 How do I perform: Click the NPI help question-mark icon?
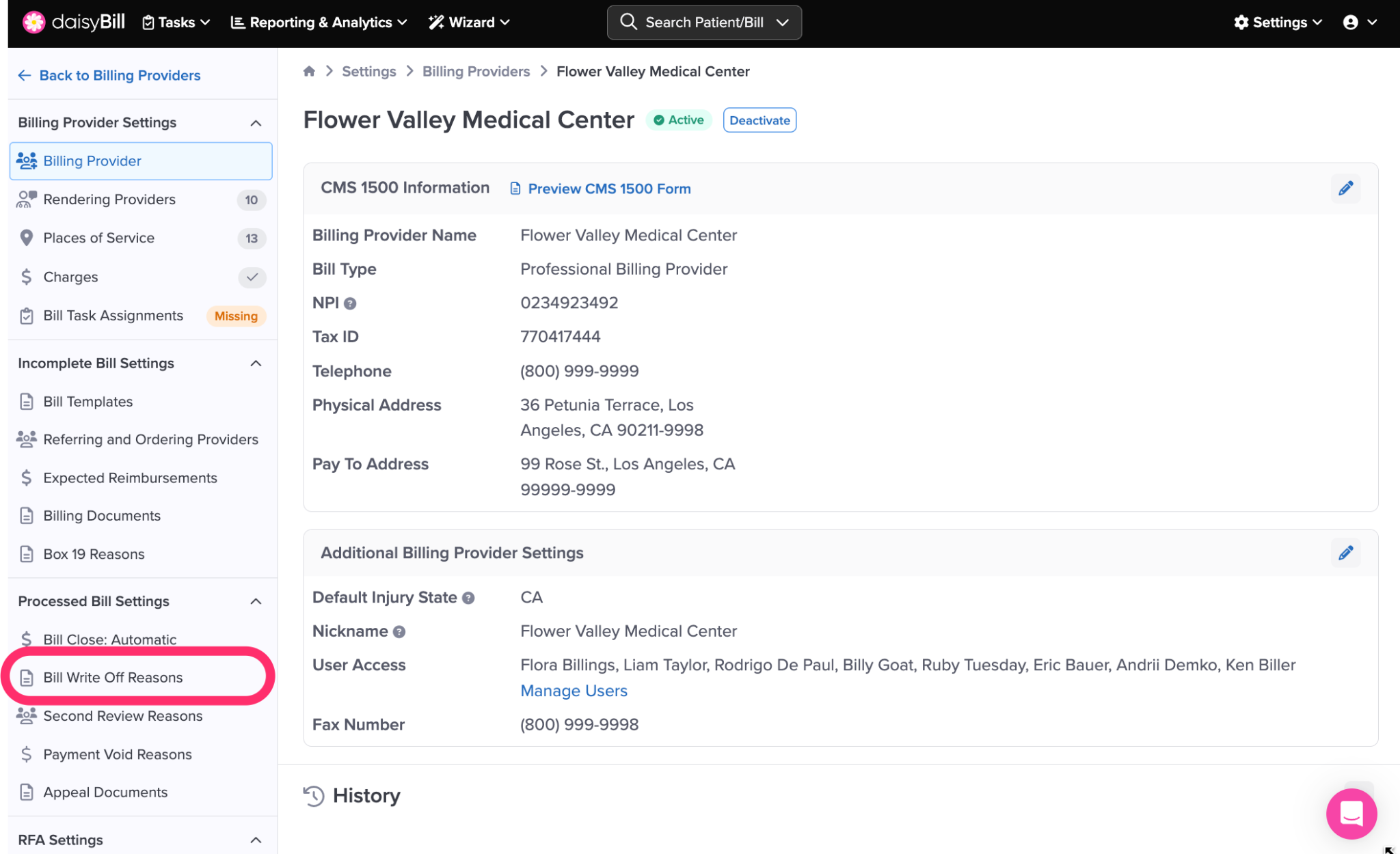tap(350, 303)
